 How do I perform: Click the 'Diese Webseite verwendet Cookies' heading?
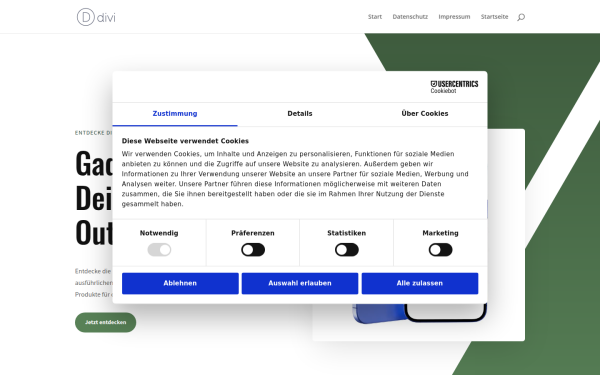click(185, 141)
